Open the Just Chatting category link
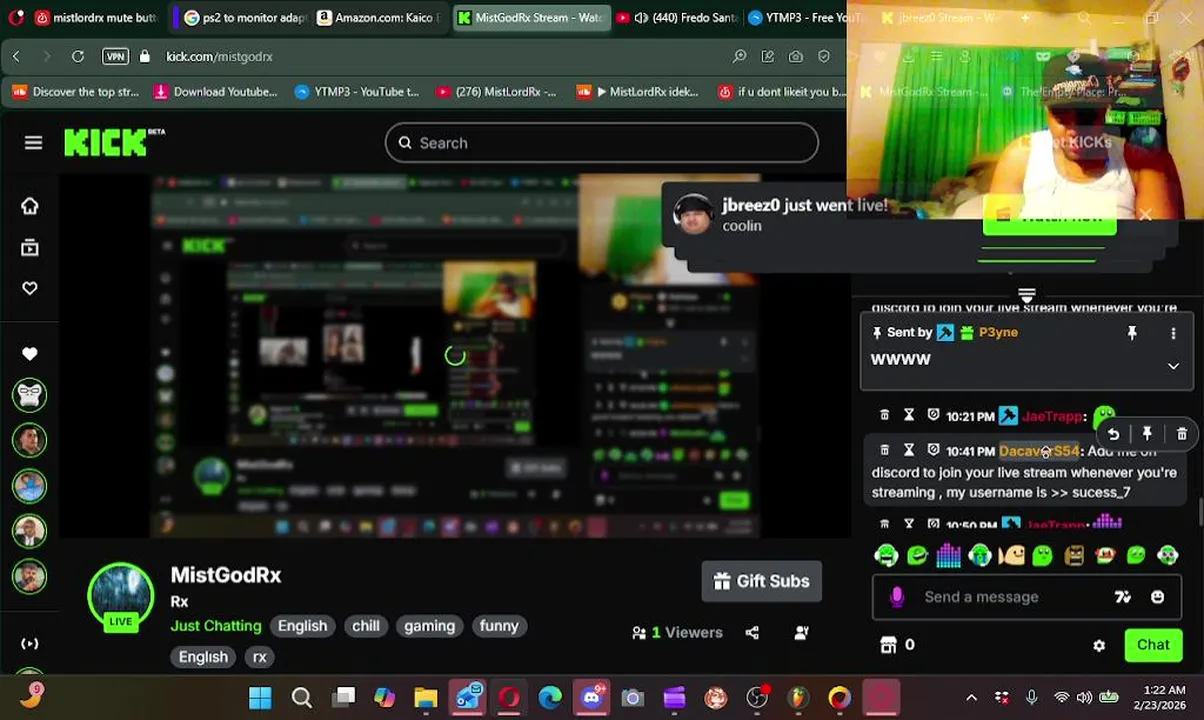1204x720 pixels. [216, 626]
